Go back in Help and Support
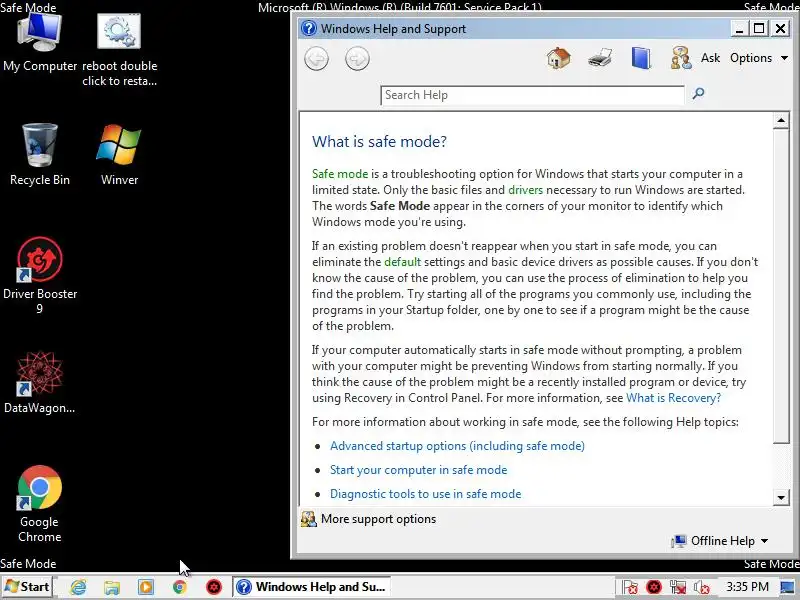 316,59
